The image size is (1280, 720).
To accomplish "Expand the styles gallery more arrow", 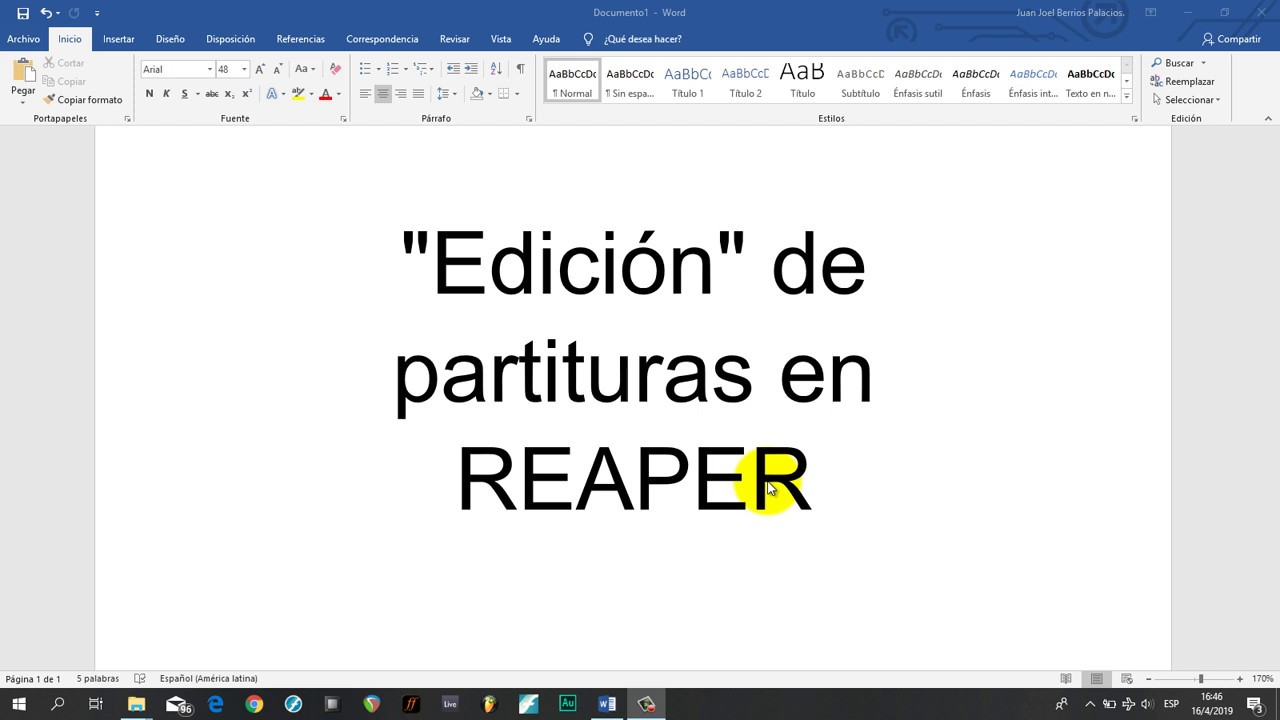I will click(x=1127, y=96).
